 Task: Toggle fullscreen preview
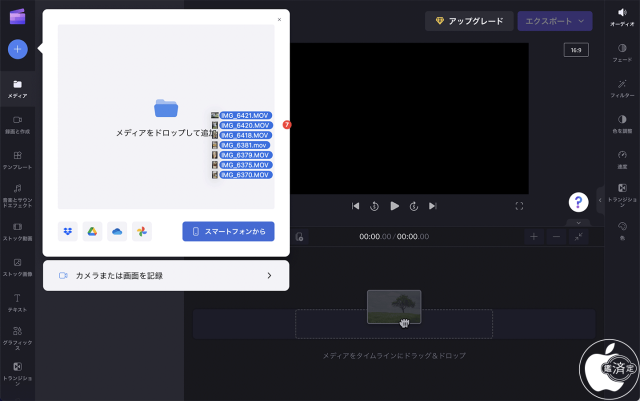[519, 206]
